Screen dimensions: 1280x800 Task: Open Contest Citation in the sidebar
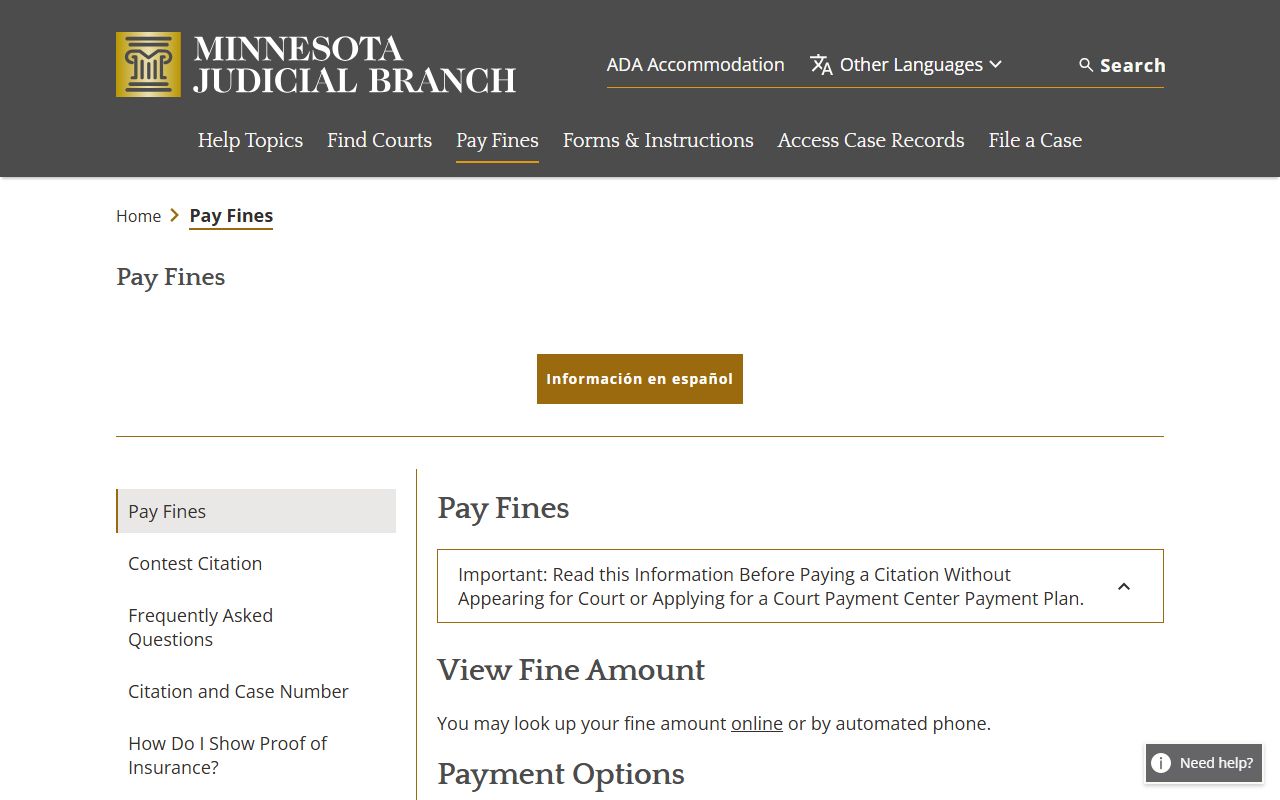click(195, 563)
